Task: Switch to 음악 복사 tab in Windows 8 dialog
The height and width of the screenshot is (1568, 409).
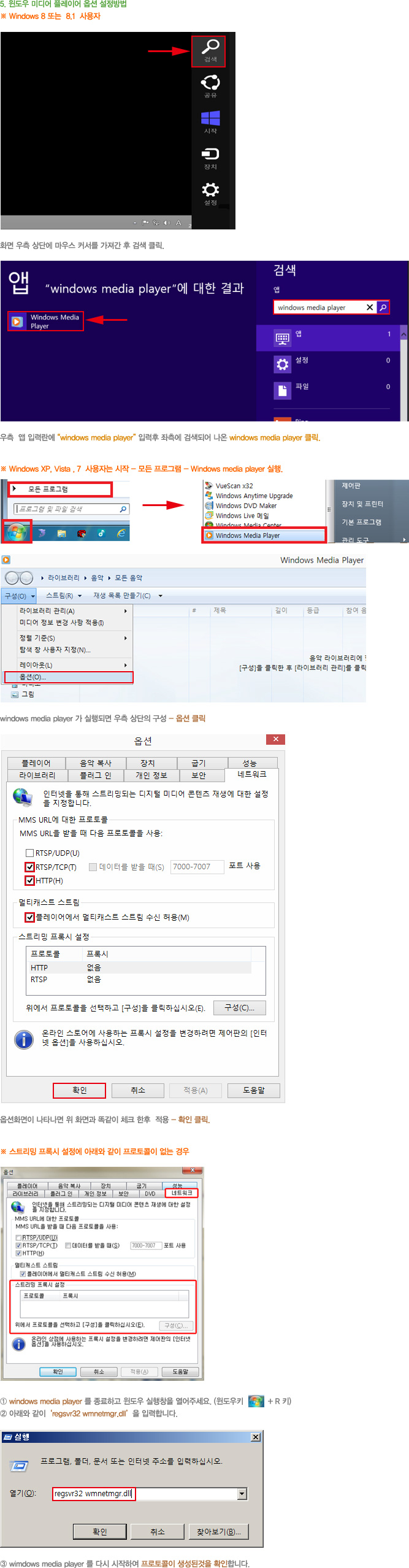Action: (x=96, y=763)
